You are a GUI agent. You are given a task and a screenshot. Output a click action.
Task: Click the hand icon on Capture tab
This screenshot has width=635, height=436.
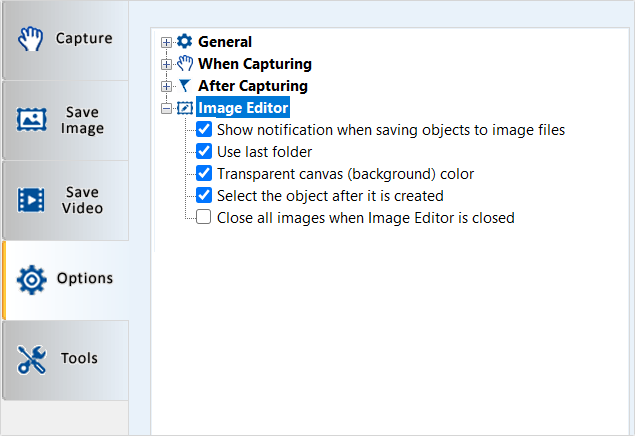[x=32, y=40]
